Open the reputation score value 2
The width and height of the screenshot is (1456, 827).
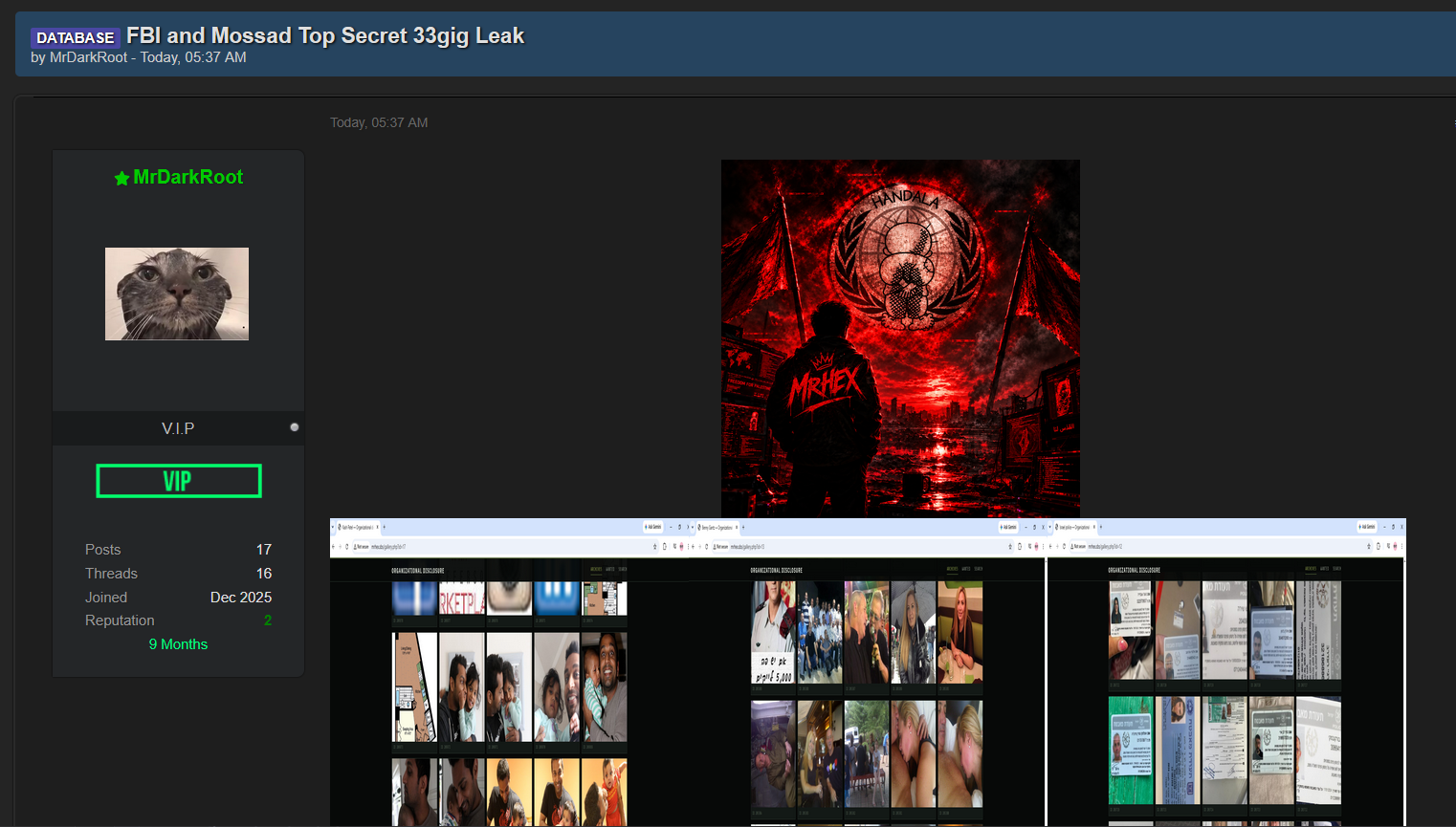268,620
